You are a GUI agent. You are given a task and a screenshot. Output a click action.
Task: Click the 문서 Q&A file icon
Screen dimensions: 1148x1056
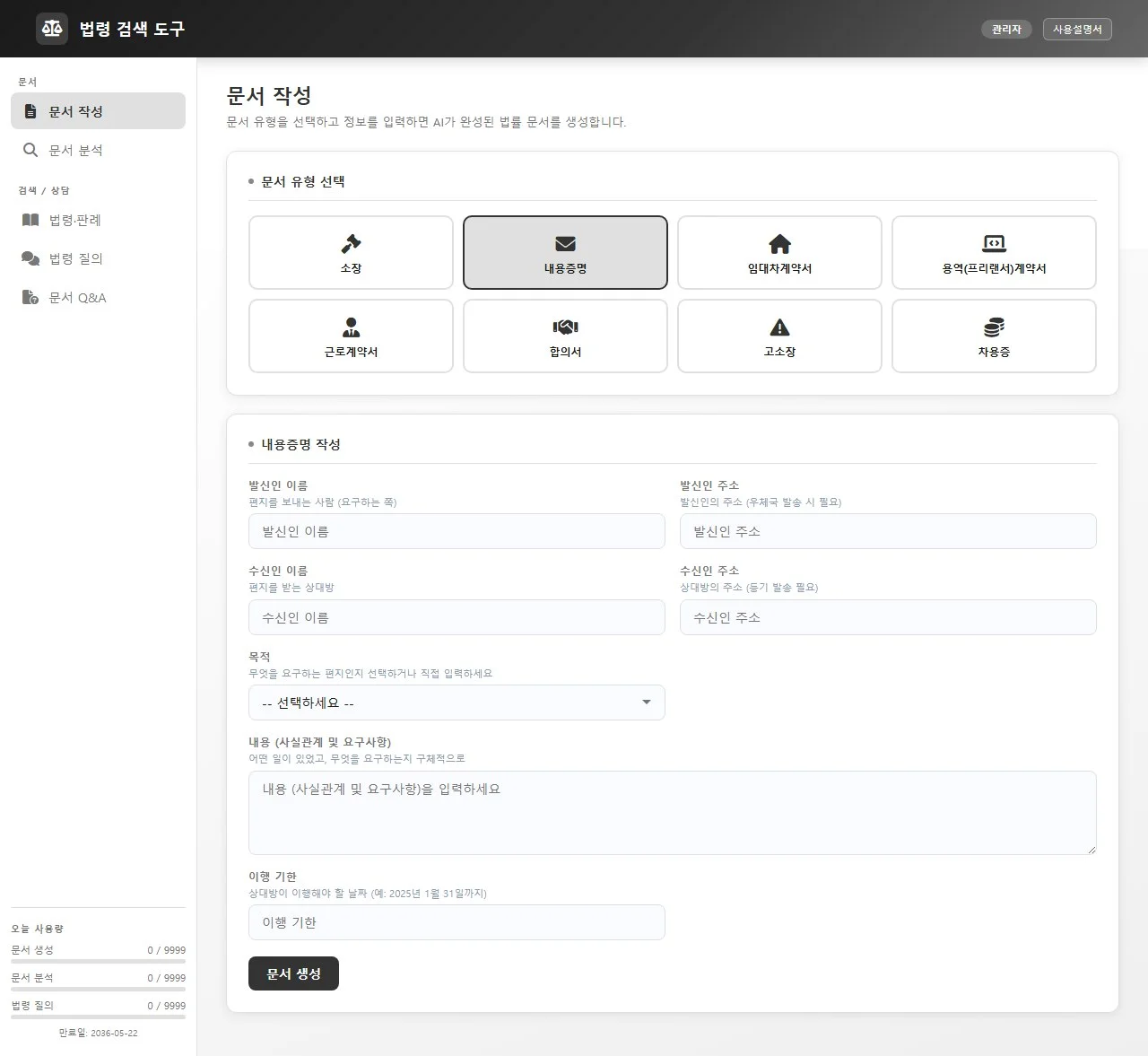pos(30,297)
